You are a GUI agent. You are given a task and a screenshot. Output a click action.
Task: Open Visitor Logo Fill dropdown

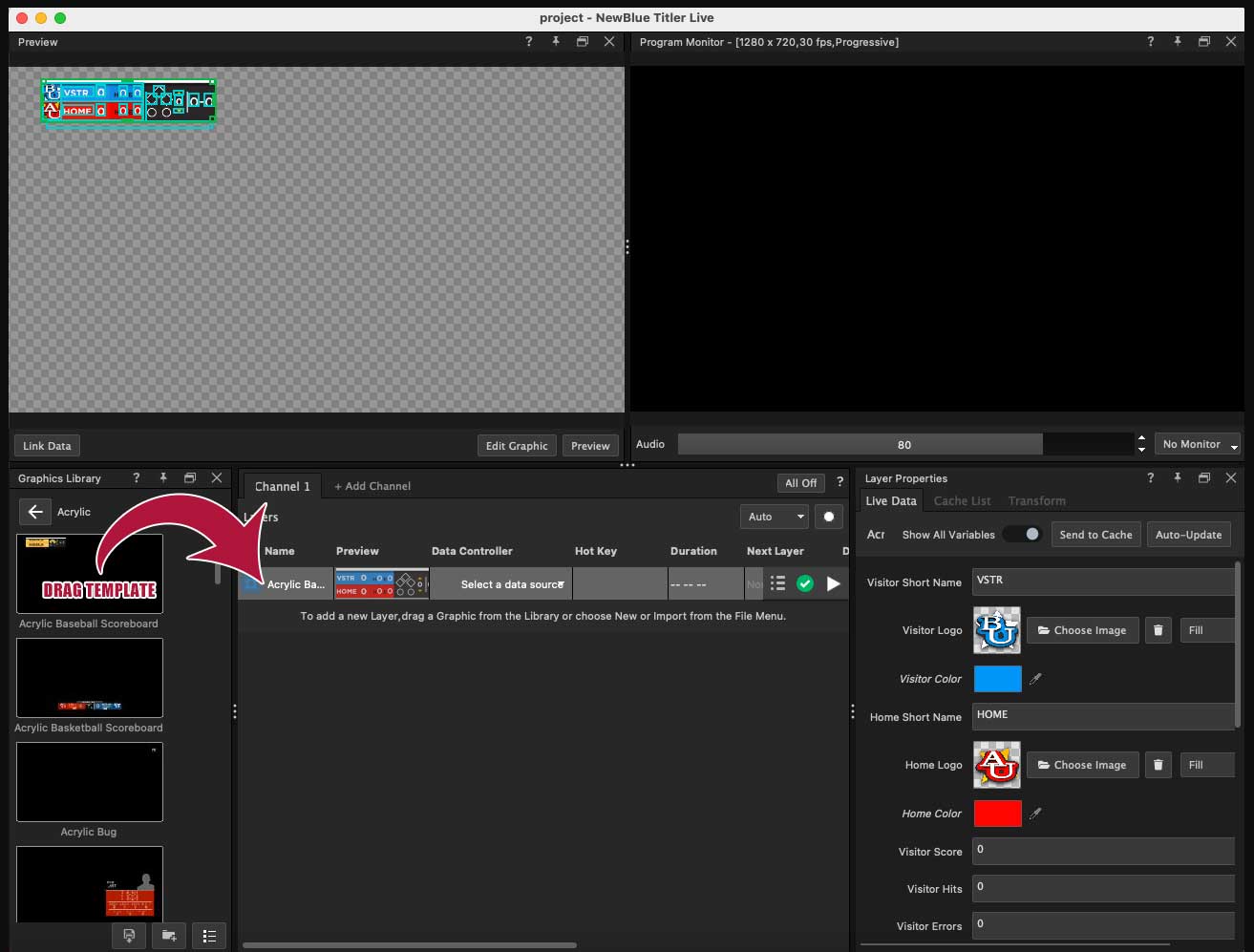(1208, 630)
